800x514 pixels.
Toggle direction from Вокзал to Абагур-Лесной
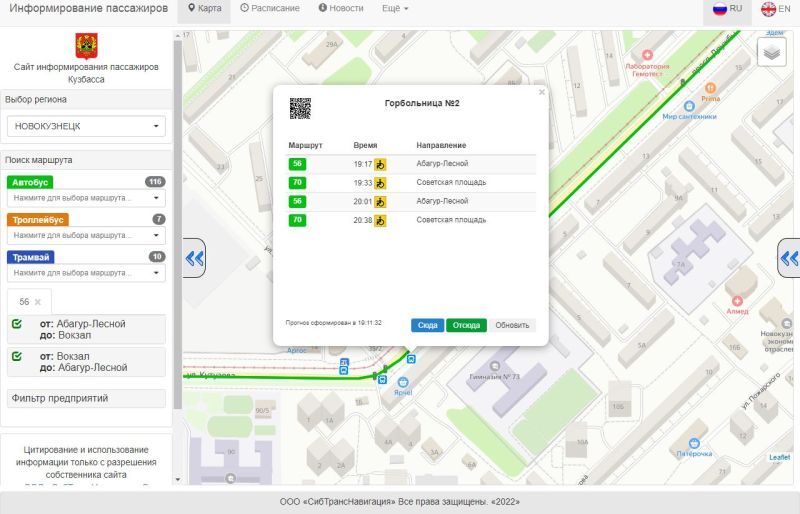click(17, 355)
